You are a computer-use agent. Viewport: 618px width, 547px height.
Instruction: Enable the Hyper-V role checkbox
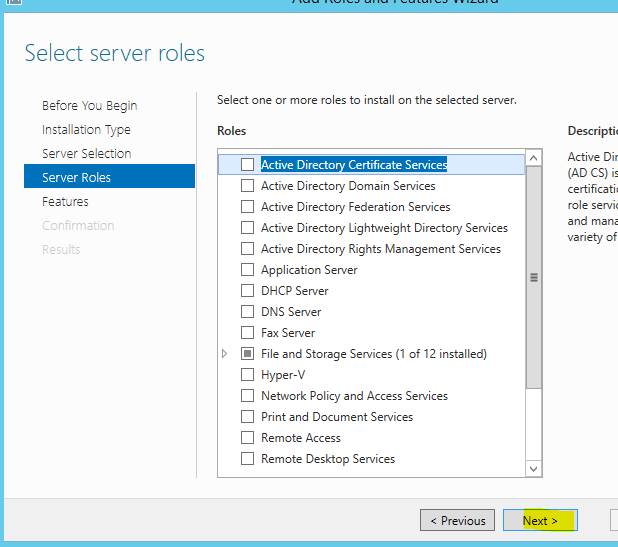[247, 374]
